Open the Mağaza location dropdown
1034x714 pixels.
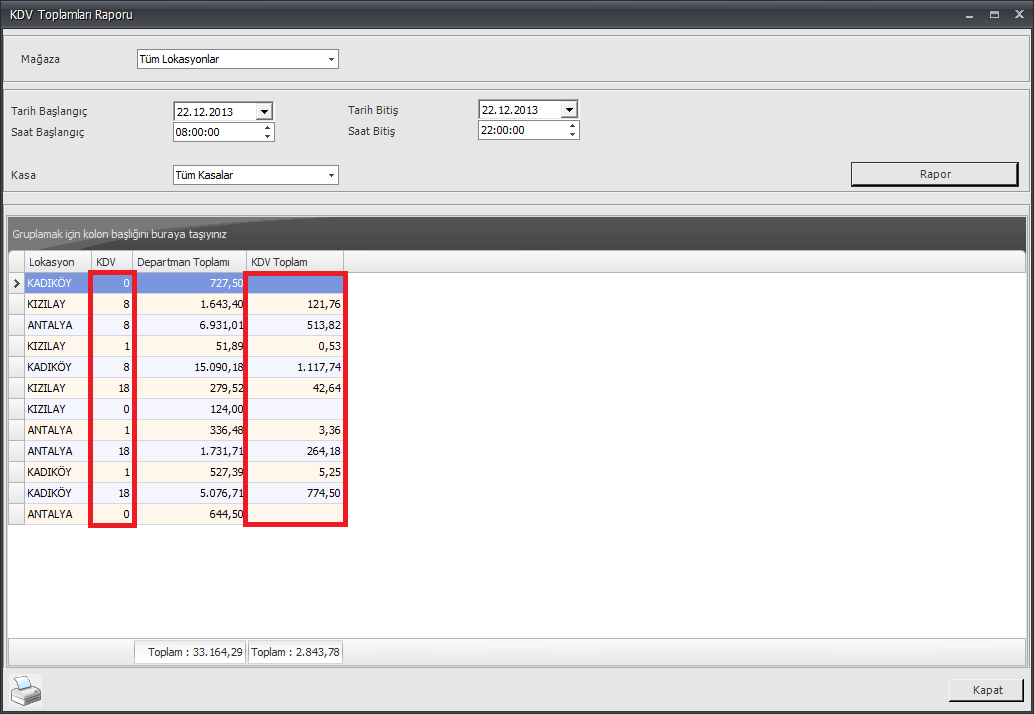(x=331, y=60)
